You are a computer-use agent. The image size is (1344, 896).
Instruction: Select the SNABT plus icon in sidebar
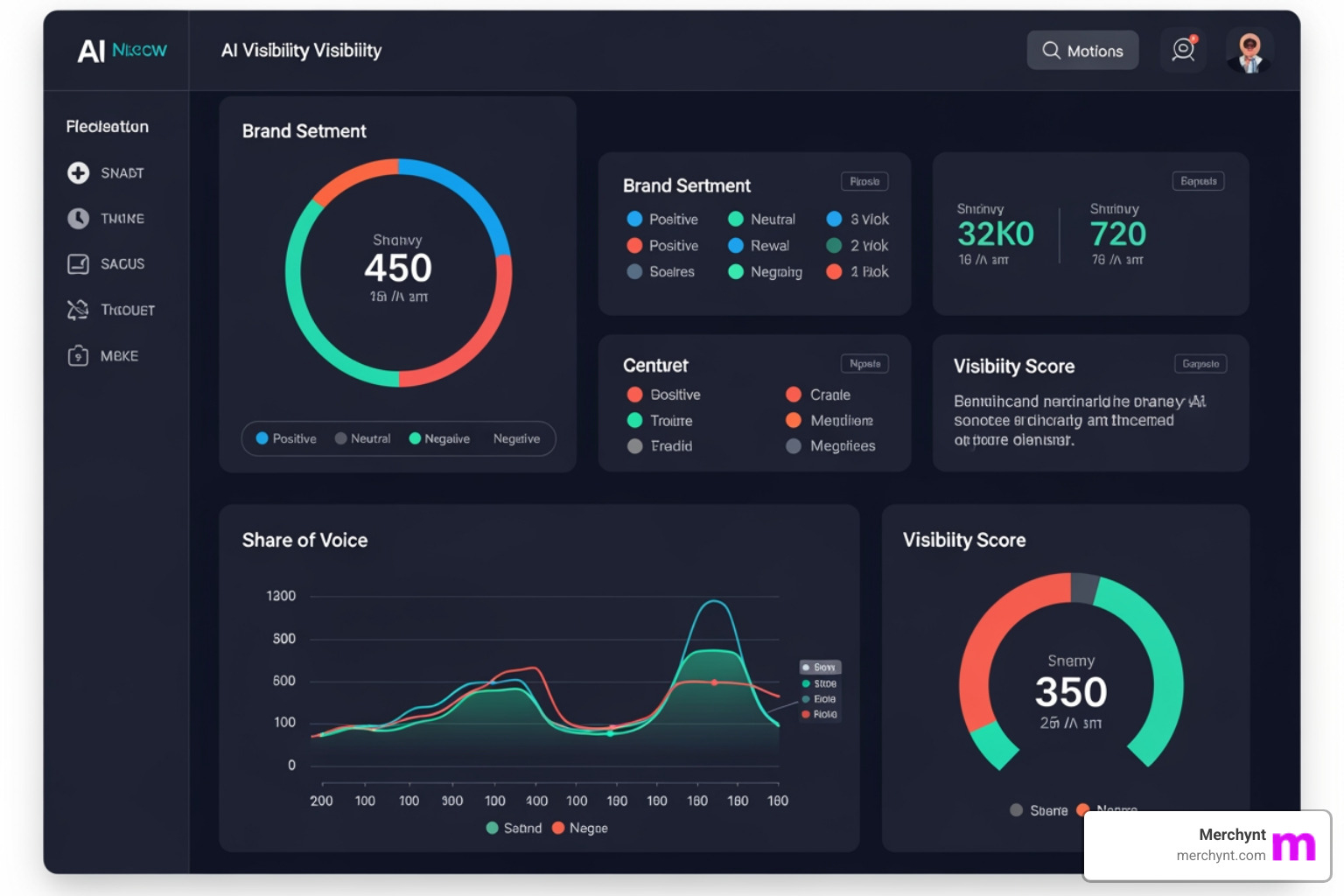pyautogui.click(x=79, y=172)
